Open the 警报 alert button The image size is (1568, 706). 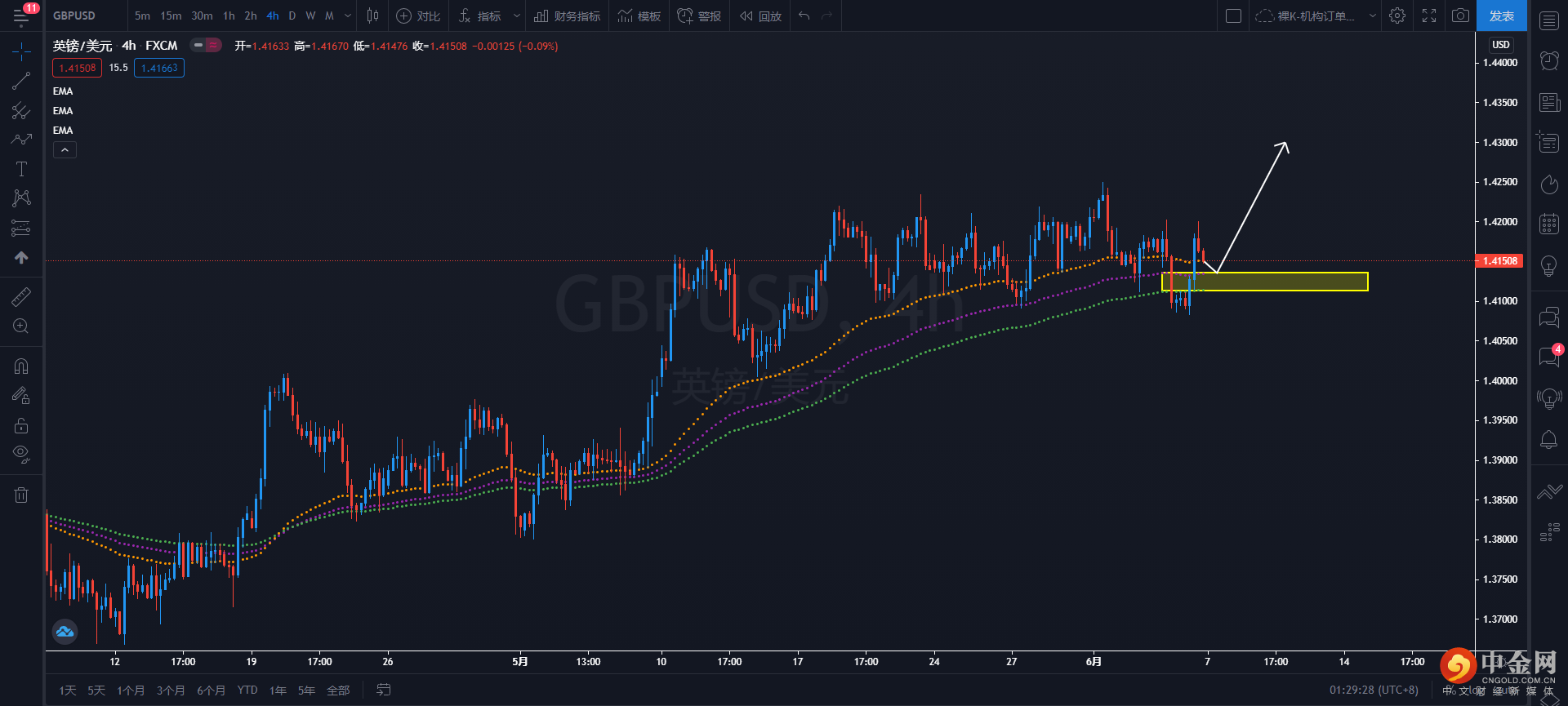699,16
